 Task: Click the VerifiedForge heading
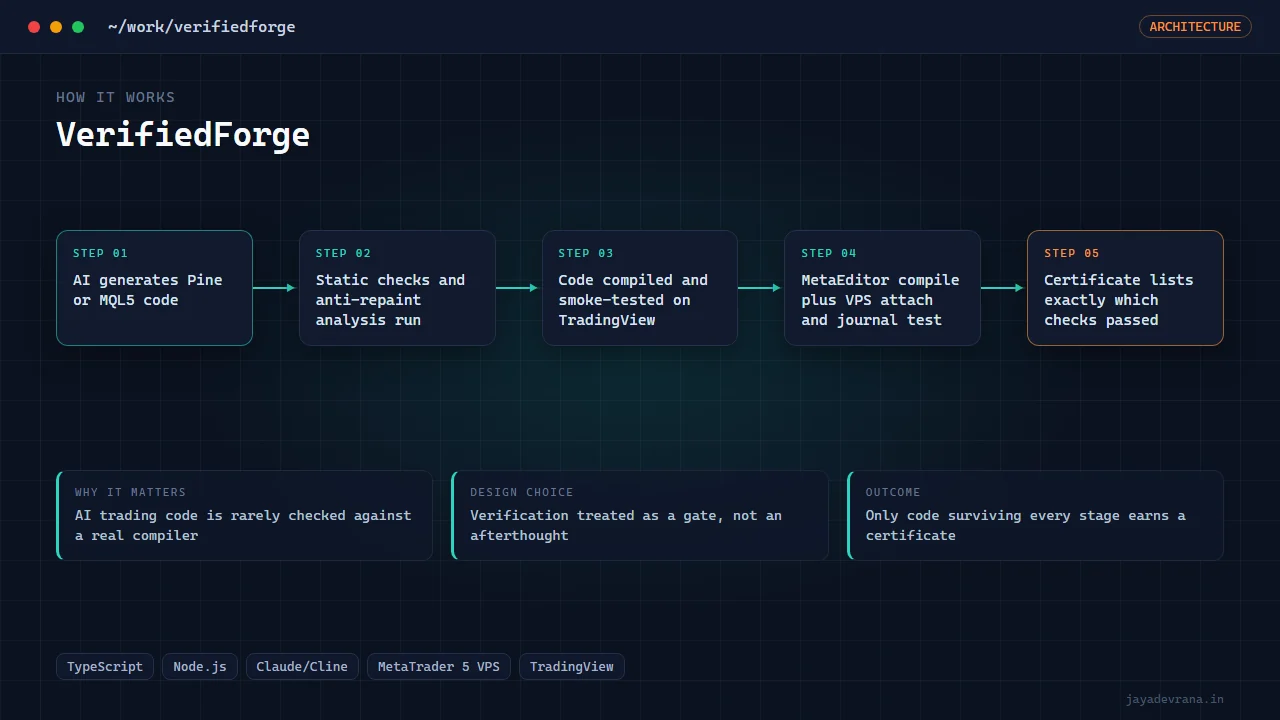[183, 135]
